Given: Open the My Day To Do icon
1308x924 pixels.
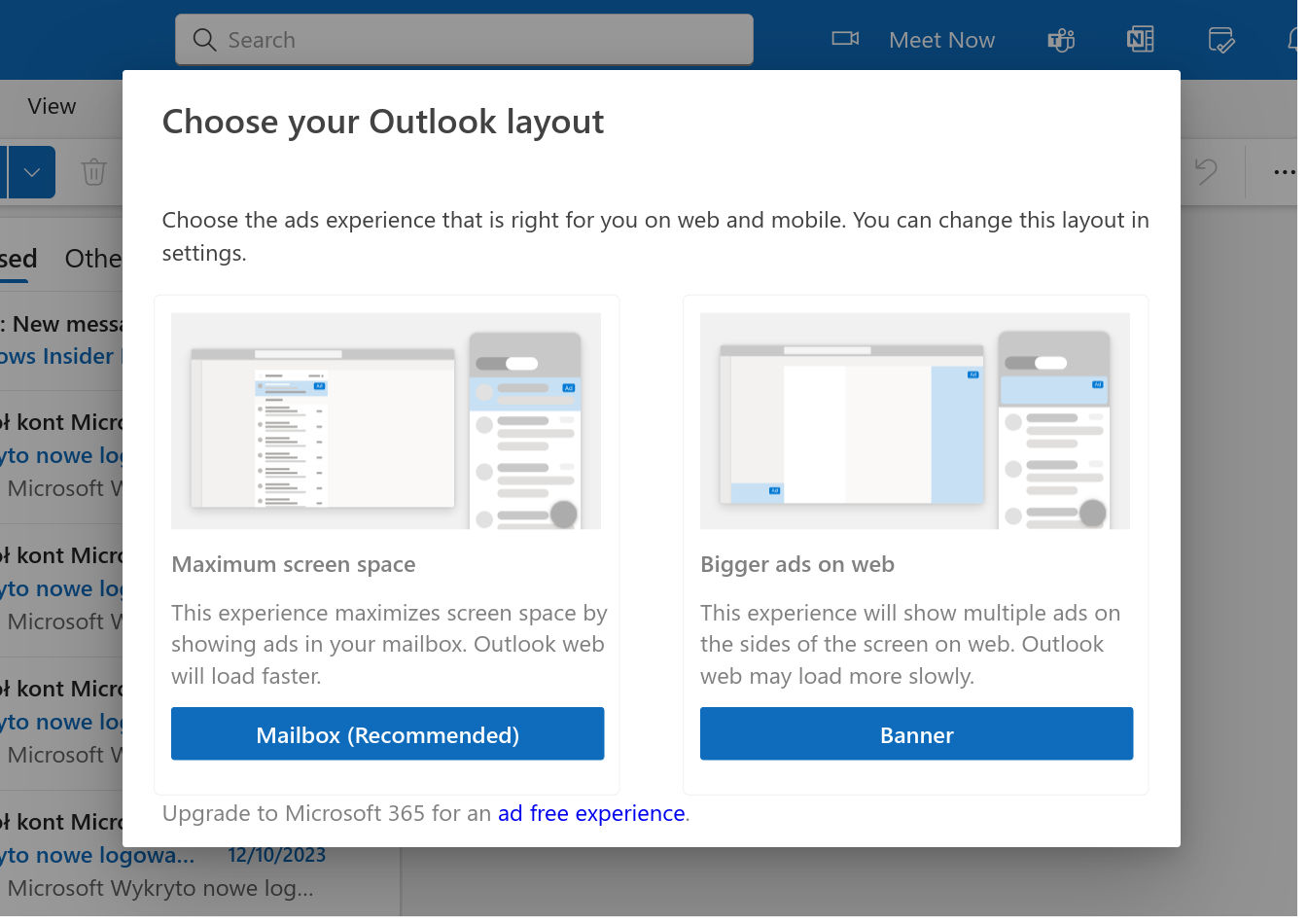Looking at the screenshot, I should pos(1220,40).
